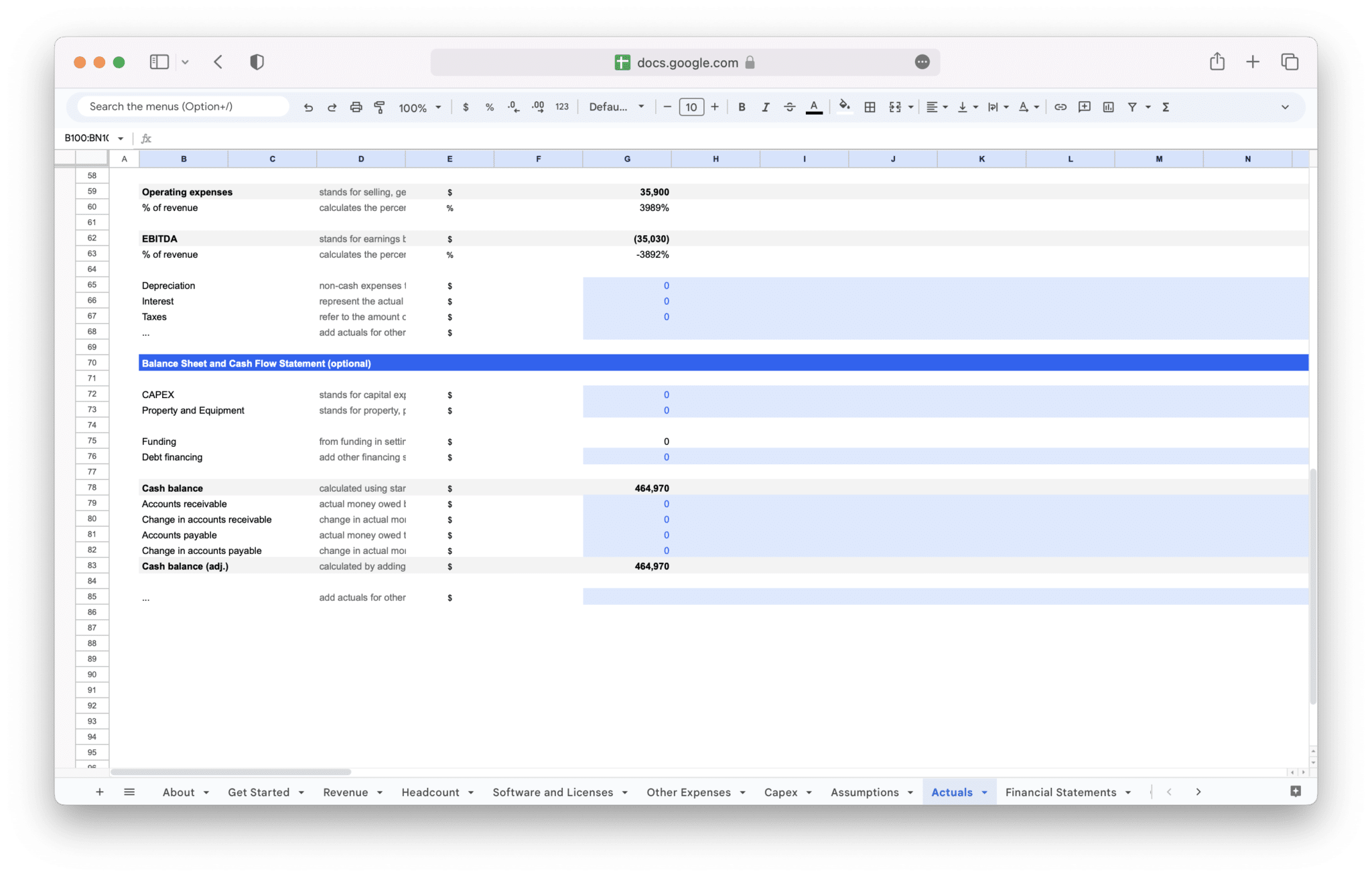
Task: Insert link icon
Action: tap(1060, 107)
